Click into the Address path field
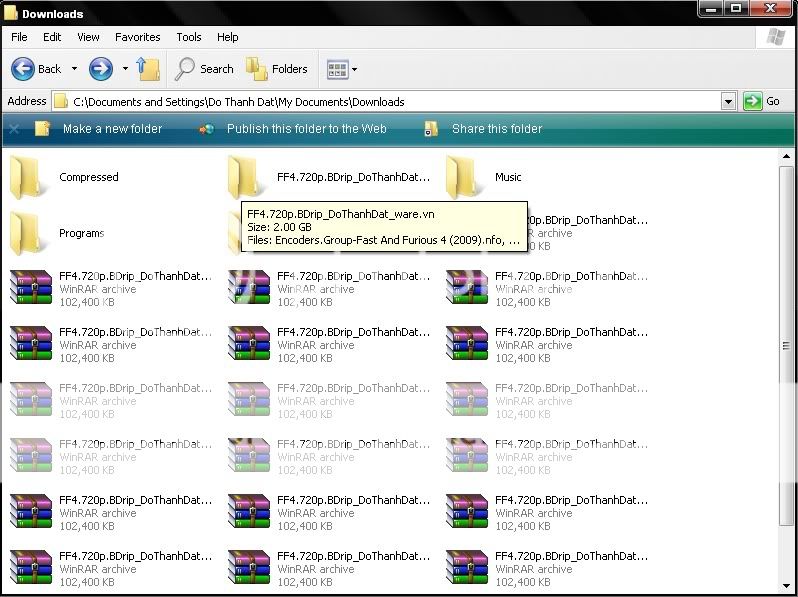798x597 pixels. click(387, 102)
